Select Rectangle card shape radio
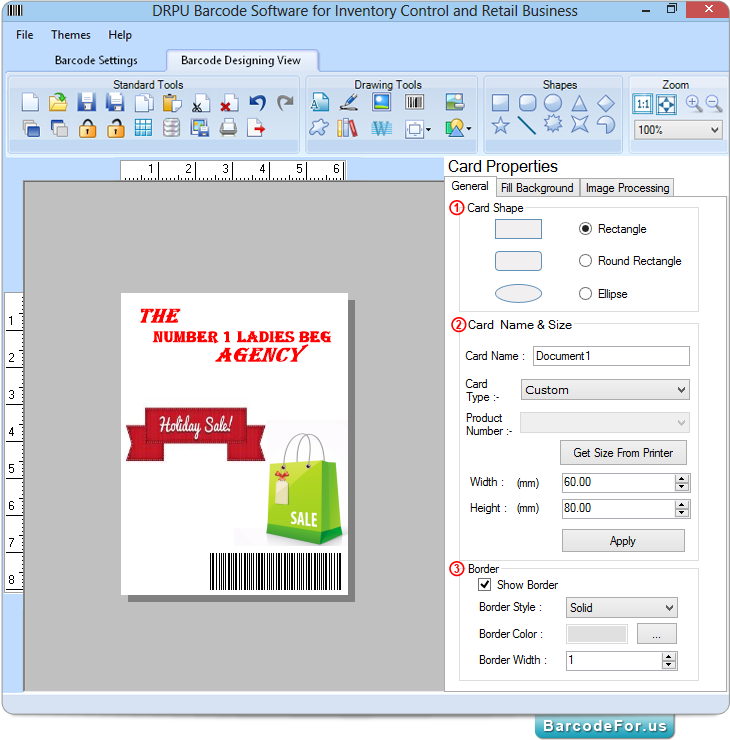 [x=585, y=229]
